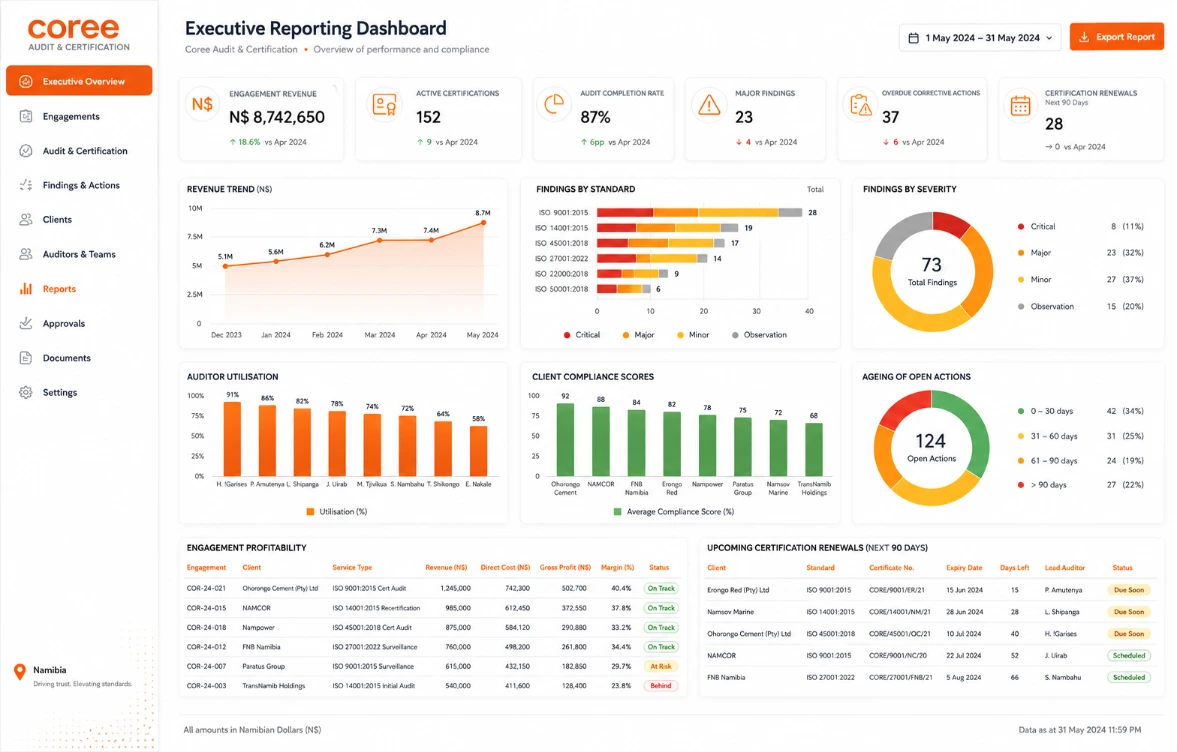1177x752 pixels.
Task: Click the Average Compliance Score green legend swatch
Action: [x=617, y=512]
